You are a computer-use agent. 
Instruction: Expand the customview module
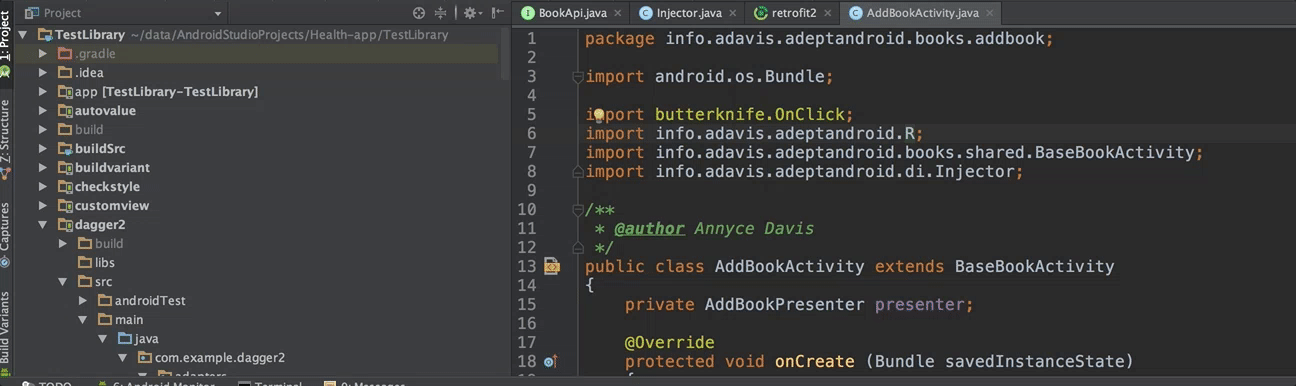click(x=43, y=205)
